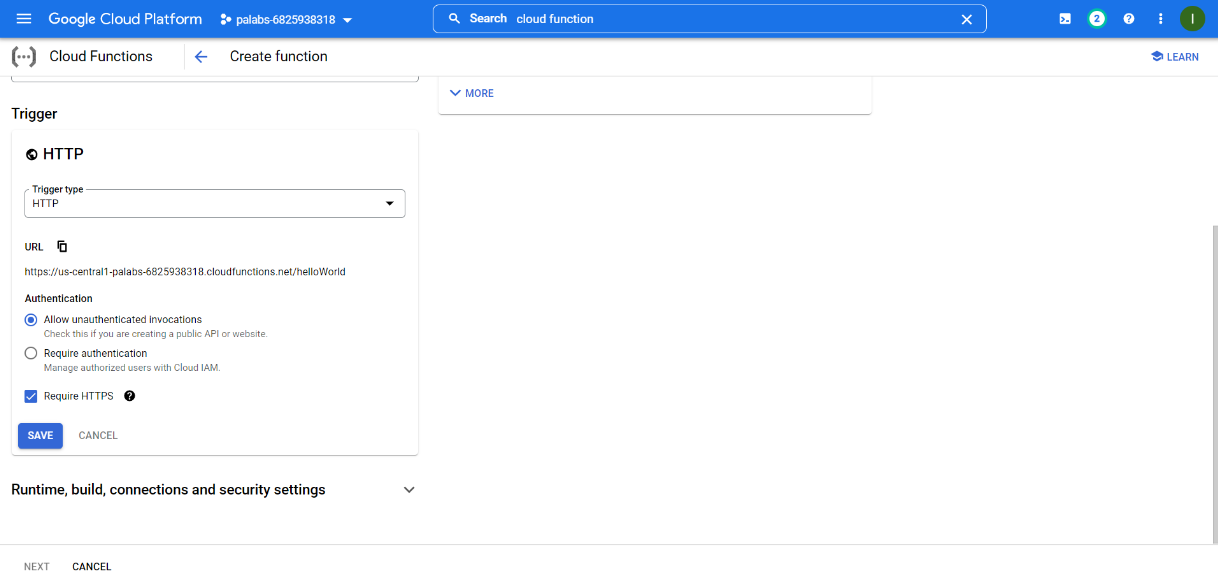1218x582 pixels.
Task: Open the notifications icon showing 2
Action: tap(1096, 18)
